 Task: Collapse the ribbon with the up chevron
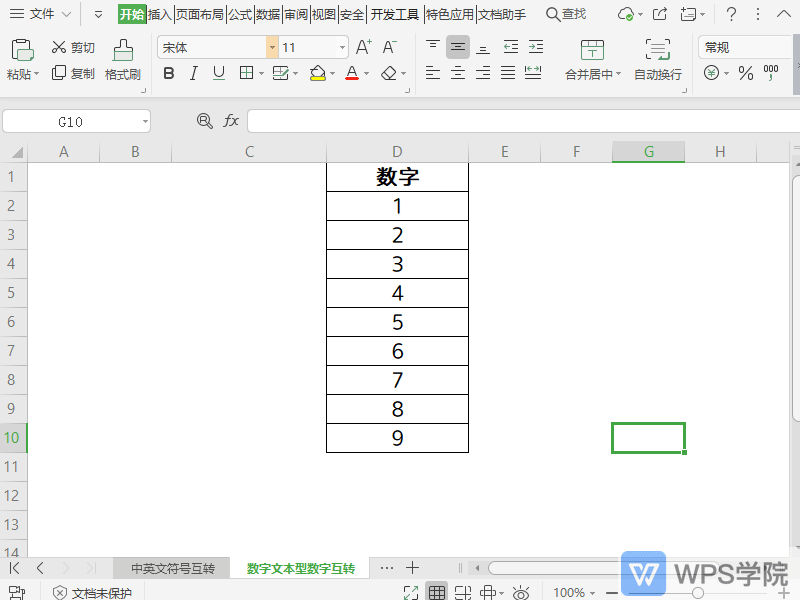pos(784,14)
